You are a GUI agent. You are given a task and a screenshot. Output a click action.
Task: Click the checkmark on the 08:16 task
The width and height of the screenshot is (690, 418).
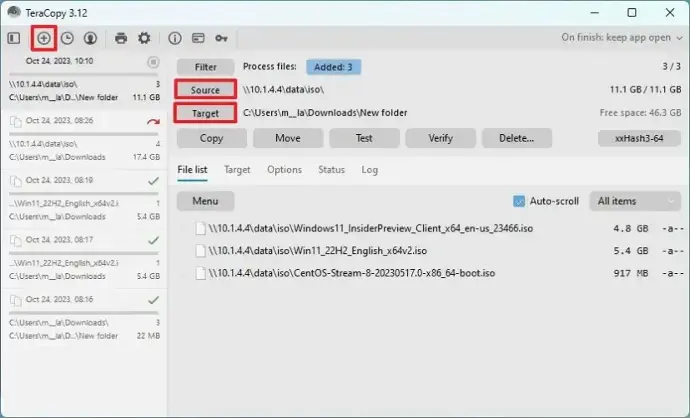(153, 300)
